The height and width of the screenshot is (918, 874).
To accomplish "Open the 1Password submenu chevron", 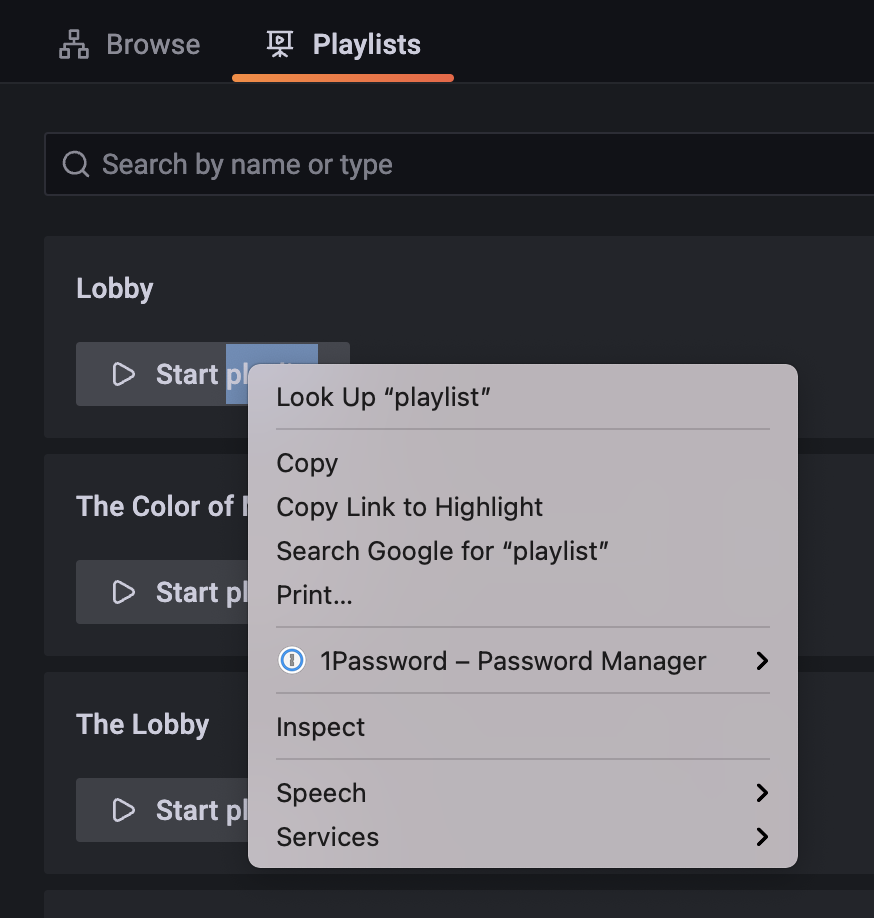I will (x=762, y=661).
